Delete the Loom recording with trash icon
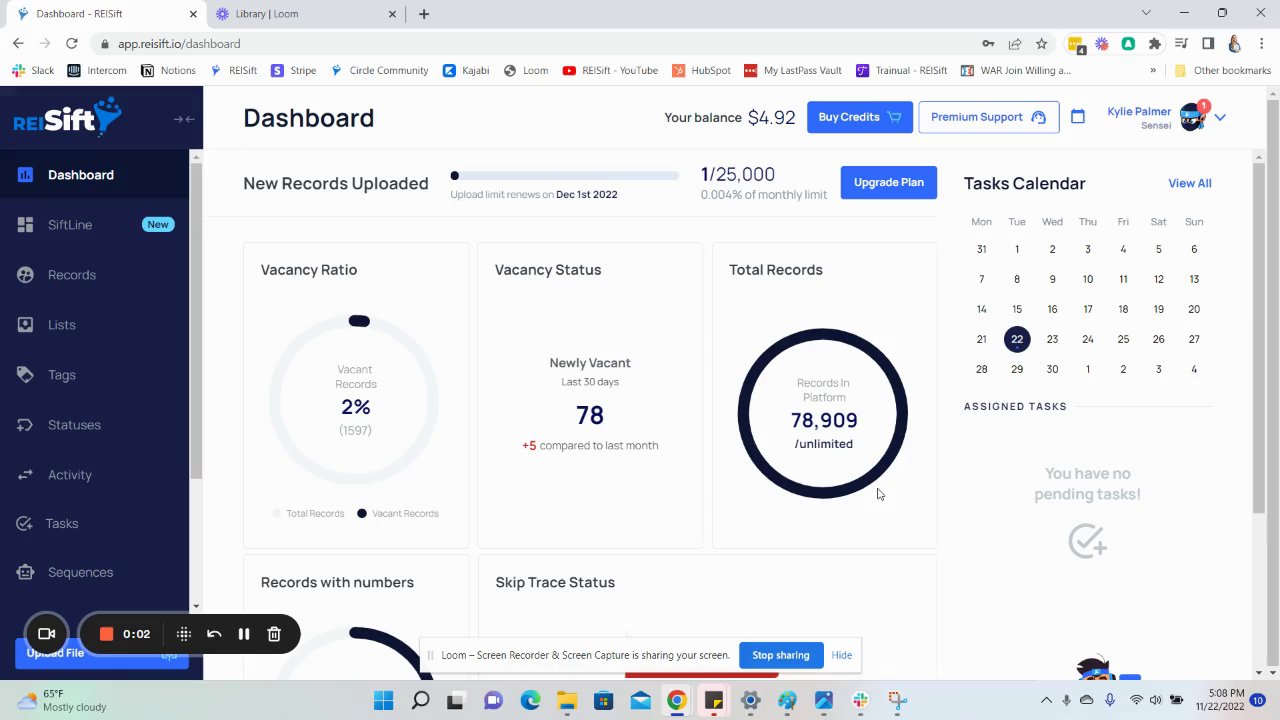This screenshot has height=720, width=1280. pyautogui.click(x=274, y=634)
